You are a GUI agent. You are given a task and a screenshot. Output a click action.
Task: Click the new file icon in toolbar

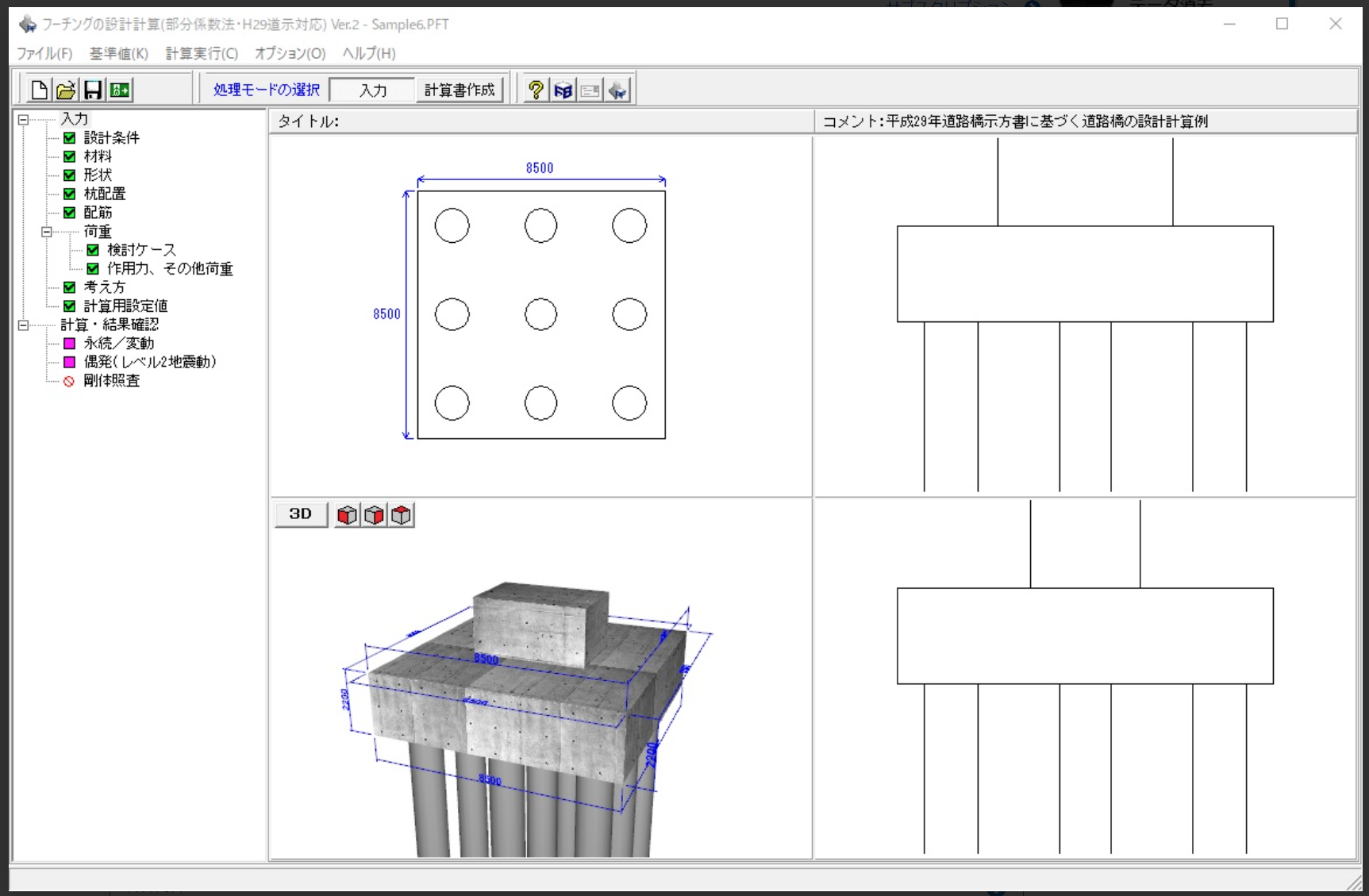(x=39, y=90)
